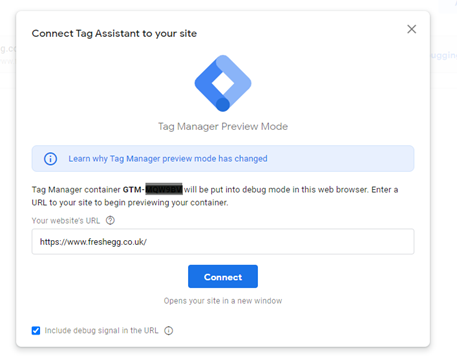Click the dialog title Connect Tag Assistant to your site
457x361 pixels.
point(114,33)
